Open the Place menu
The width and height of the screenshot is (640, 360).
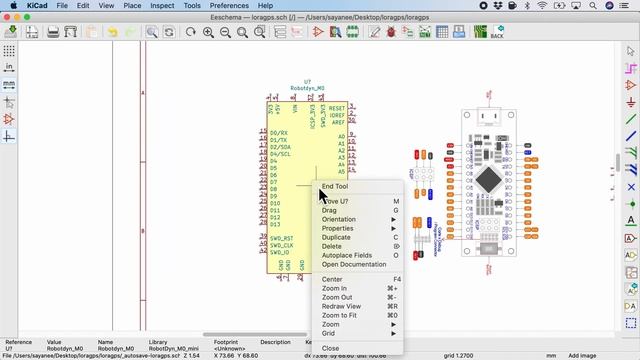point(132,6)
